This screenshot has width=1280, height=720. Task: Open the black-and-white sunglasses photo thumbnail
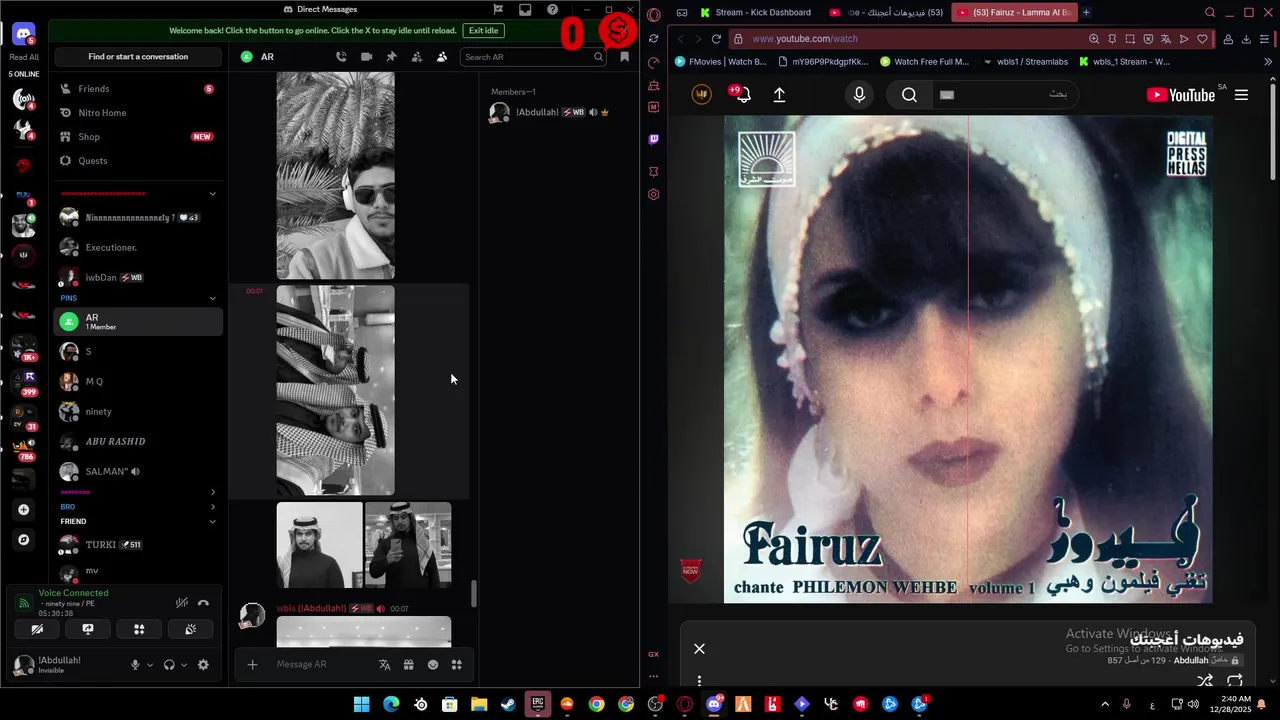click(335, 176)
